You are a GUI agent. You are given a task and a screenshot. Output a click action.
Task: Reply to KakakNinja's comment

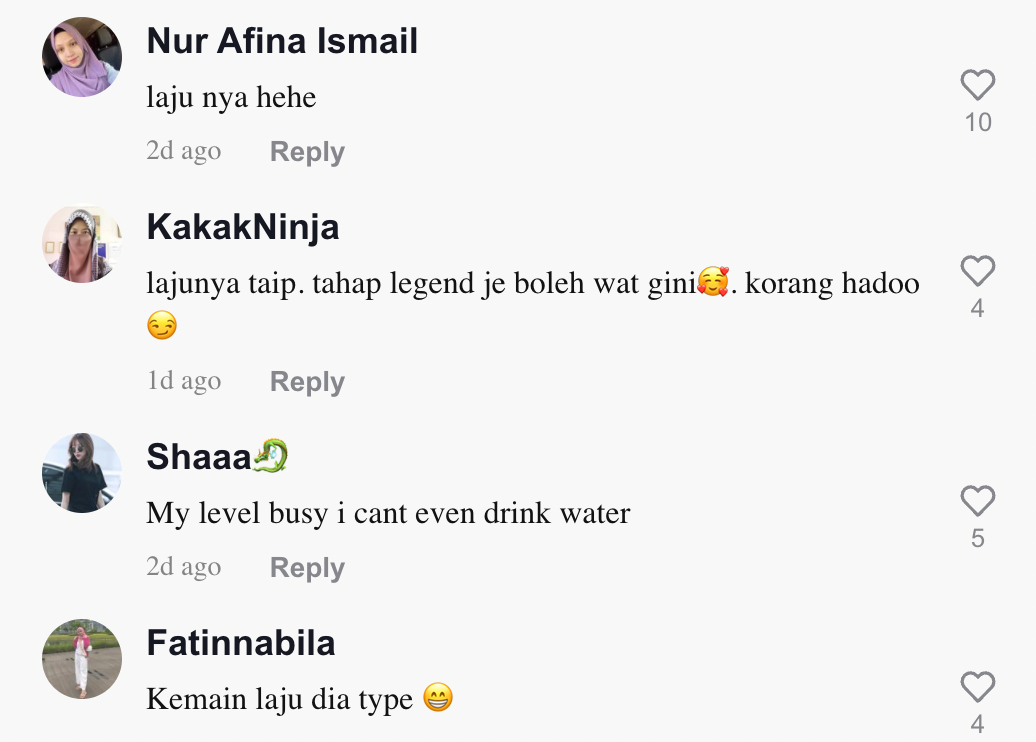click(307, 382)
